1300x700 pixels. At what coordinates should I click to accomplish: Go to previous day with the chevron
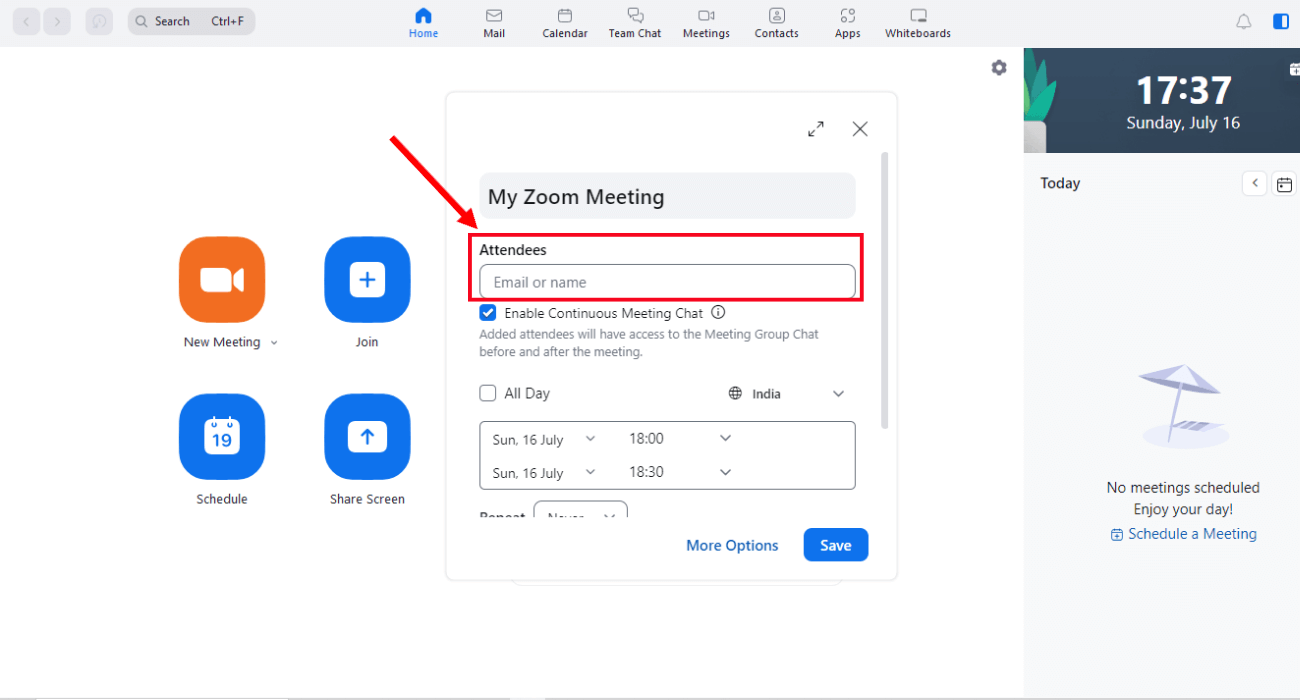tap(1255, 184)
